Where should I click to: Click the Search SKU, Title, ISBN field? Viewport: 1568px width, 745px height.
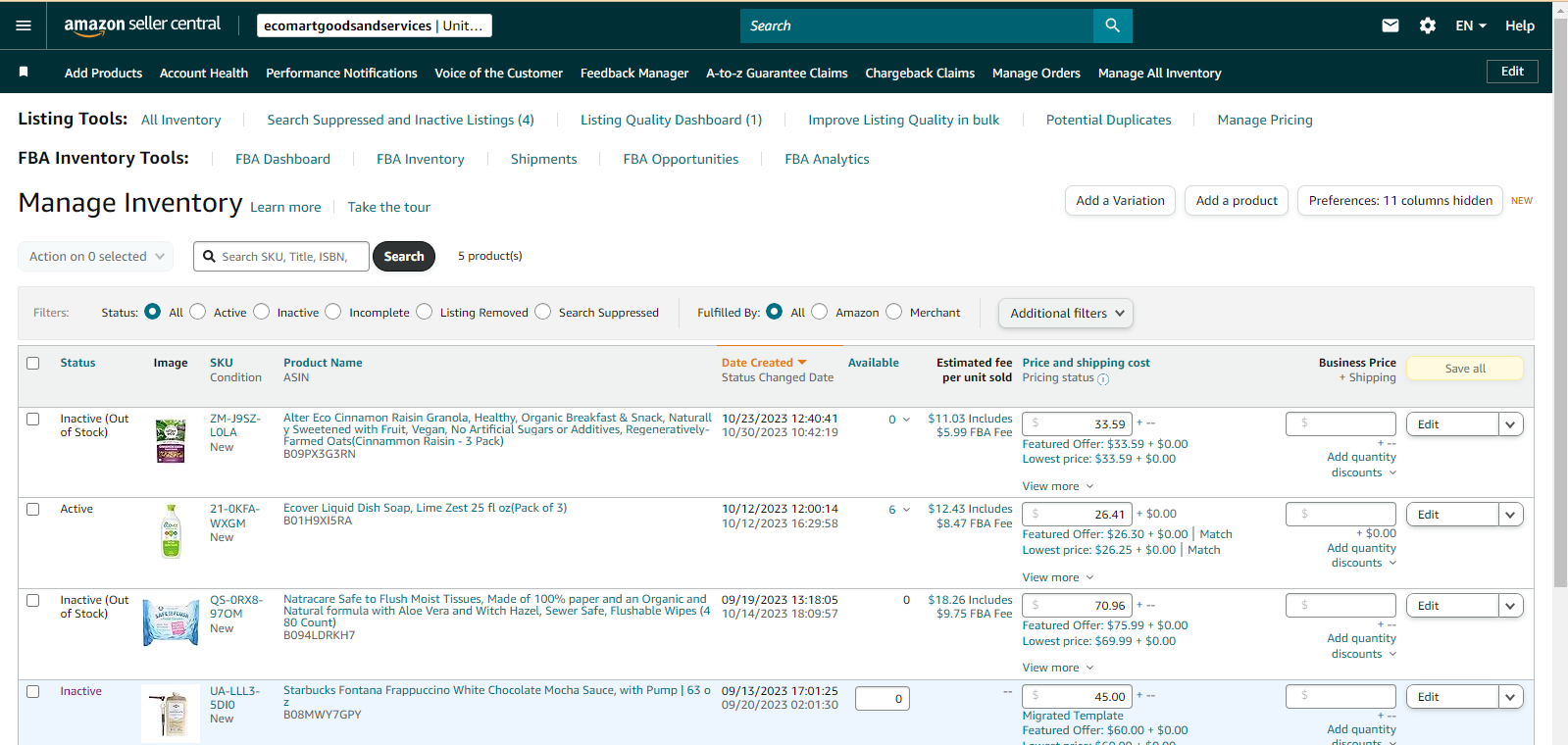click(281, 256)
